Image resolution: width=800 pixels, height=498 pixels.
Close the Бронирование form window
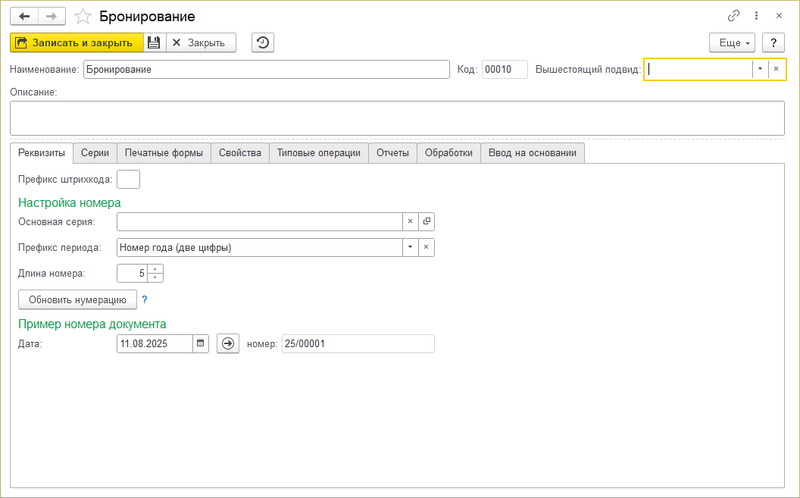tap(779, 16)
